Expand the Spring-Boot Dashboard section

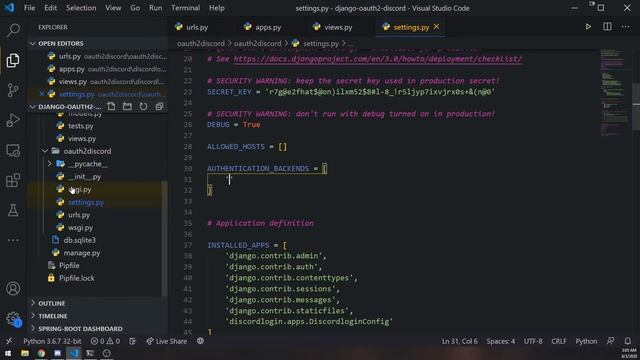80,329
